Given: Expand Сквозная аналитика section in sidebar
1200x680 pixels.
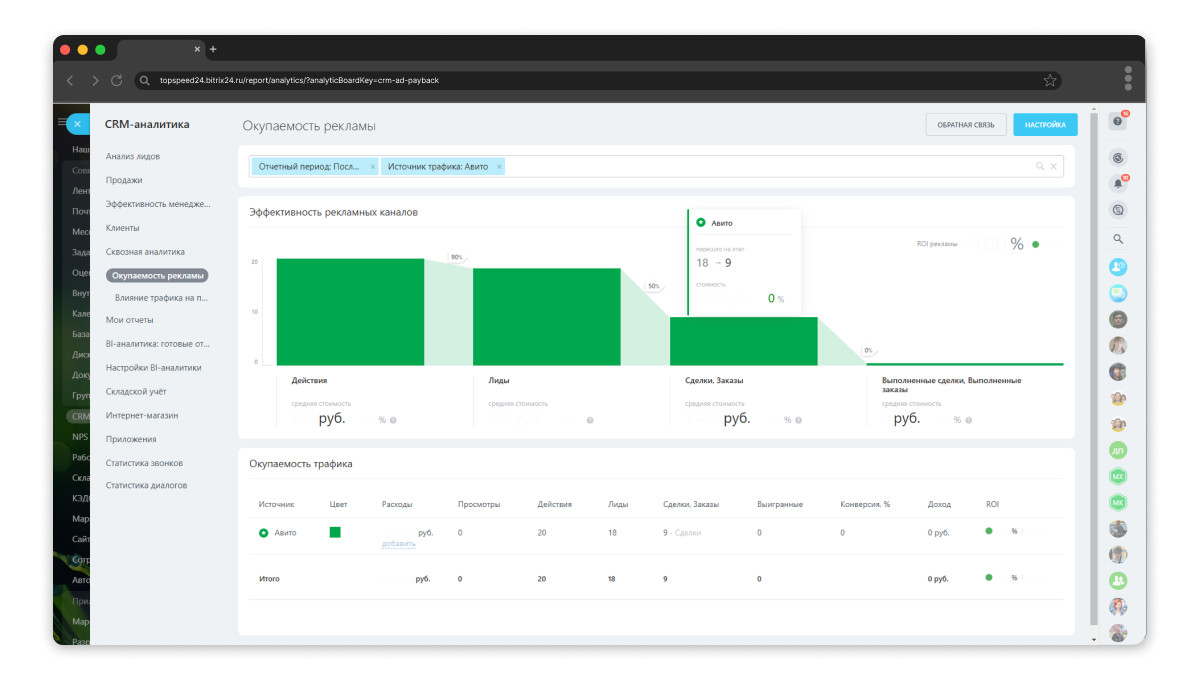Looking at the screenshot, I should click(145, 252).
